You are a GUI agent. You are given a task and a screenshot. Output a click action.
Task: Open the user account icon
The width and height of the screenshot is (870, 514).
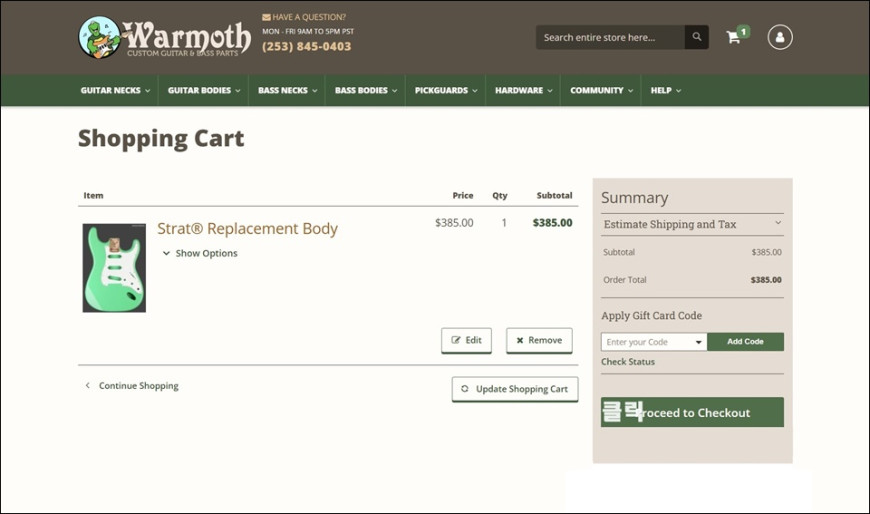click(x=780, y=37)
